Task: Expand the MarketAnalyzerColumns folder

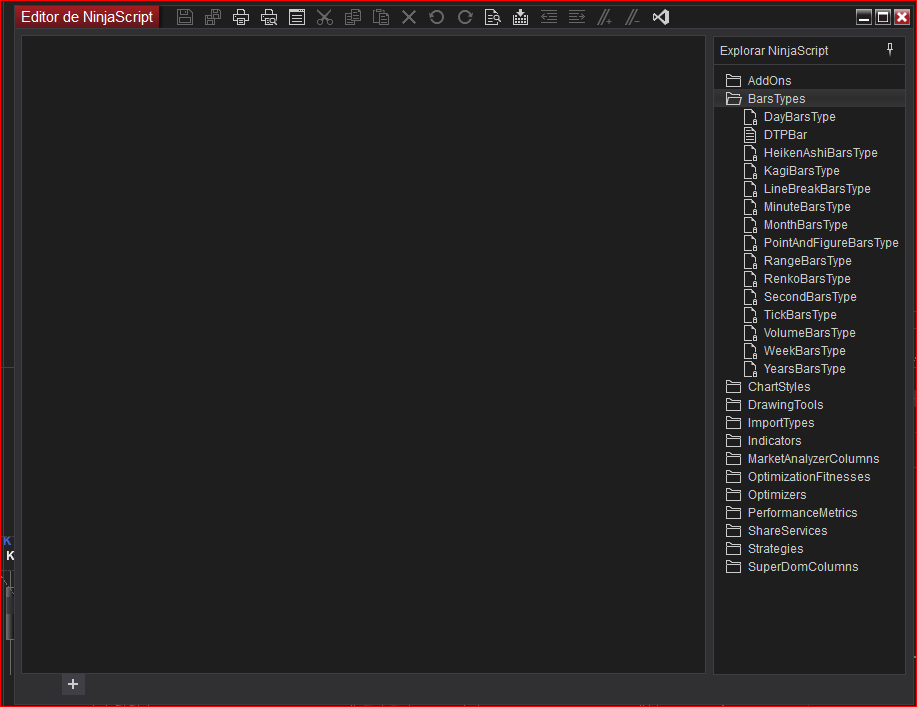Action: (802, 459)
